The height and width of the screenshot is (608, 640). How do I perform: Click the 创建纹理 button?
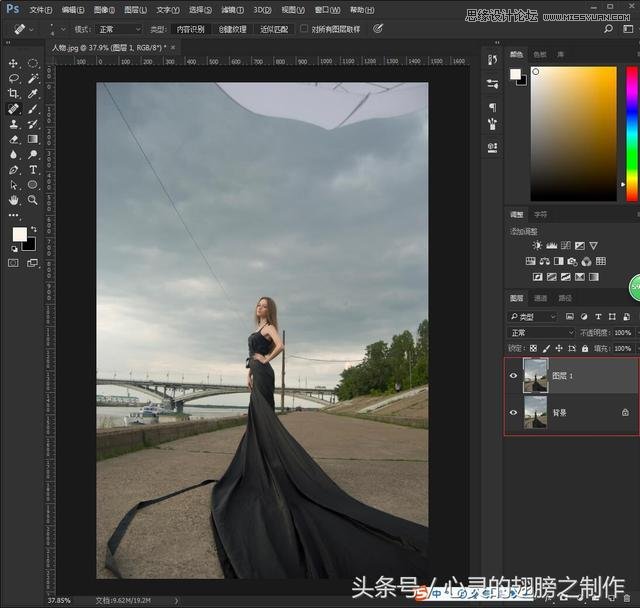232,29
